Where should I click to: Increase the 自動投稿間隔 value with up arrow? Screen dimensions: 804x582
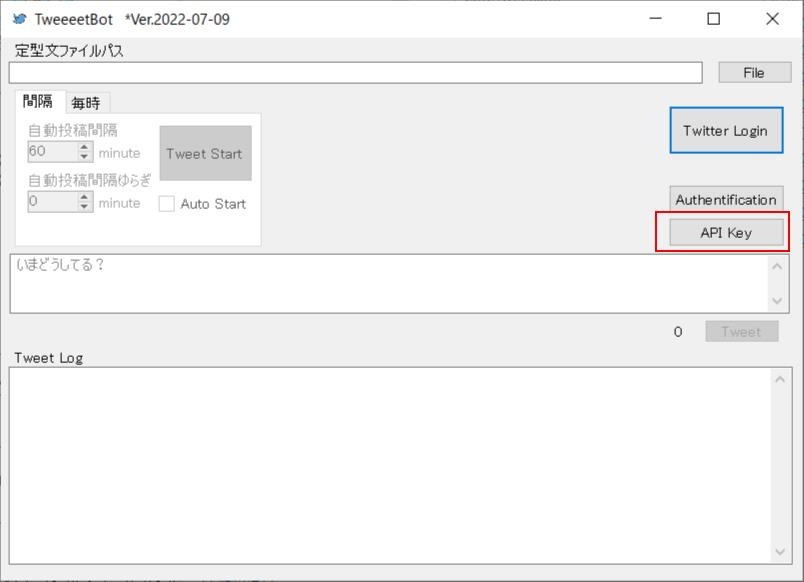pyautogui.click(x=85, y=147)
